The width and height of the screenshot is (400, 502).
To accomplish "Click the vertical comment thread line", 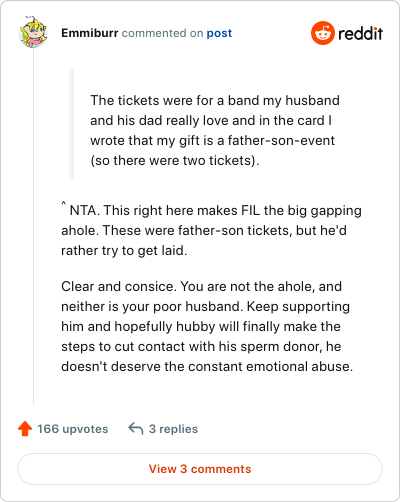I will (x=33, y=227).
